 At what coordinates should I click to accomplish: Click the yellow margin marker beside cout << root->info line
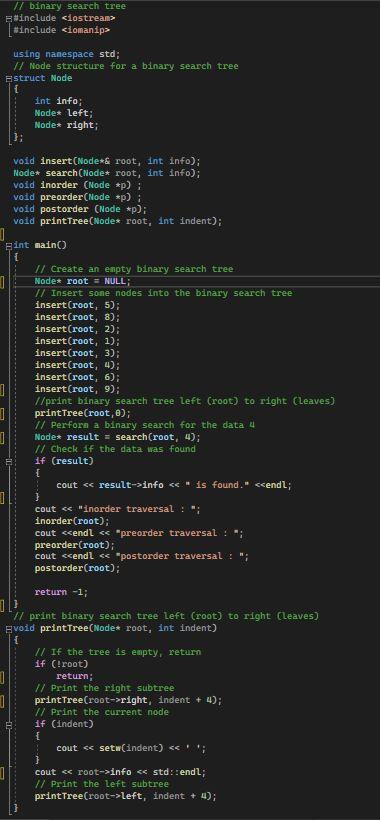click(2, 772)
